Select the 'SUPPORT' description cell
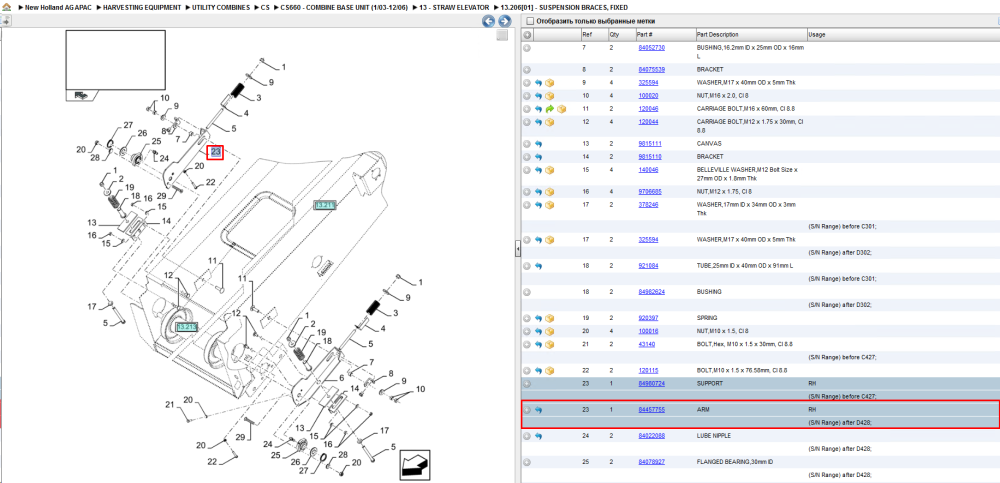Viewport: 1000px width, 483px height. [x=710, y=384]
